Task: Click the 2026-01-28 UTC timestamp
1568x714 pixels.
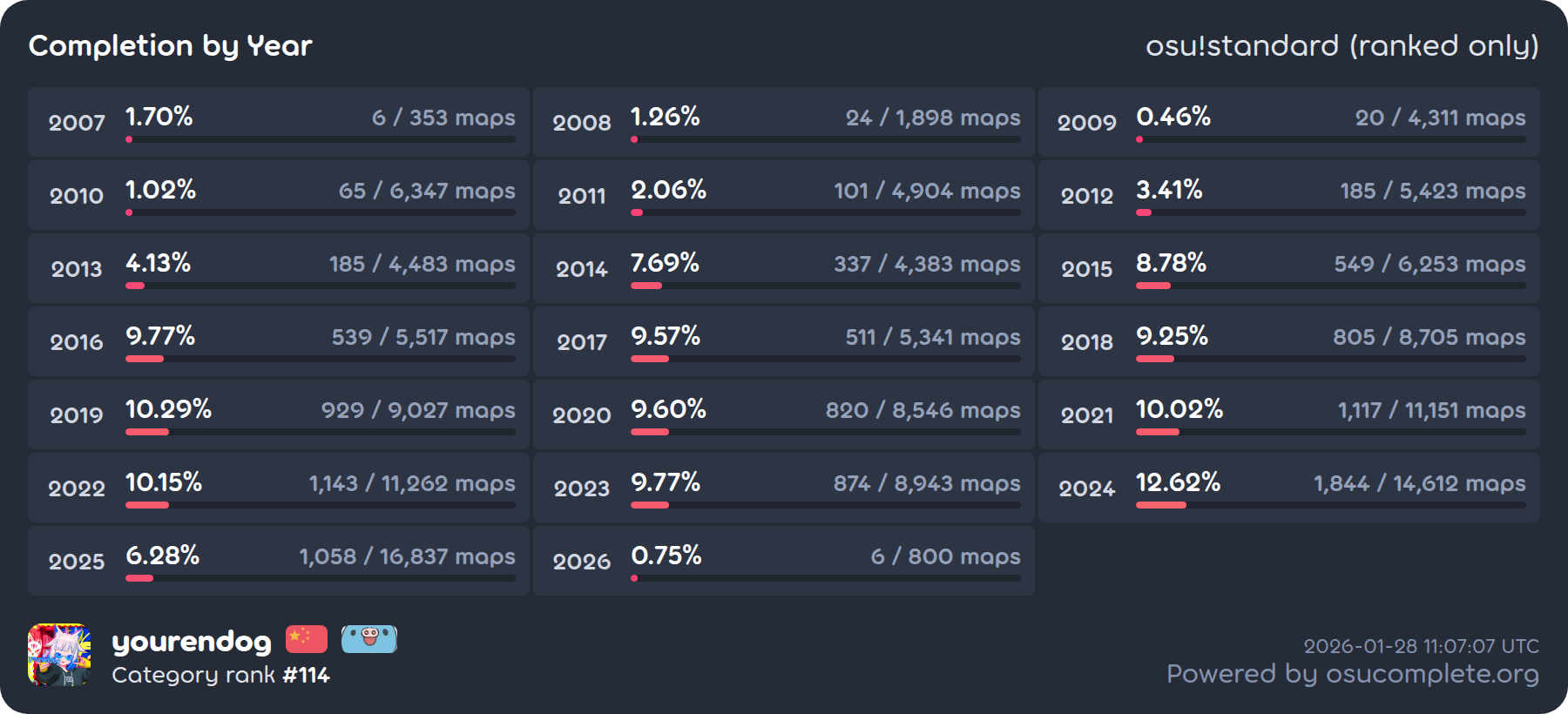Action: click(1421, 646)
